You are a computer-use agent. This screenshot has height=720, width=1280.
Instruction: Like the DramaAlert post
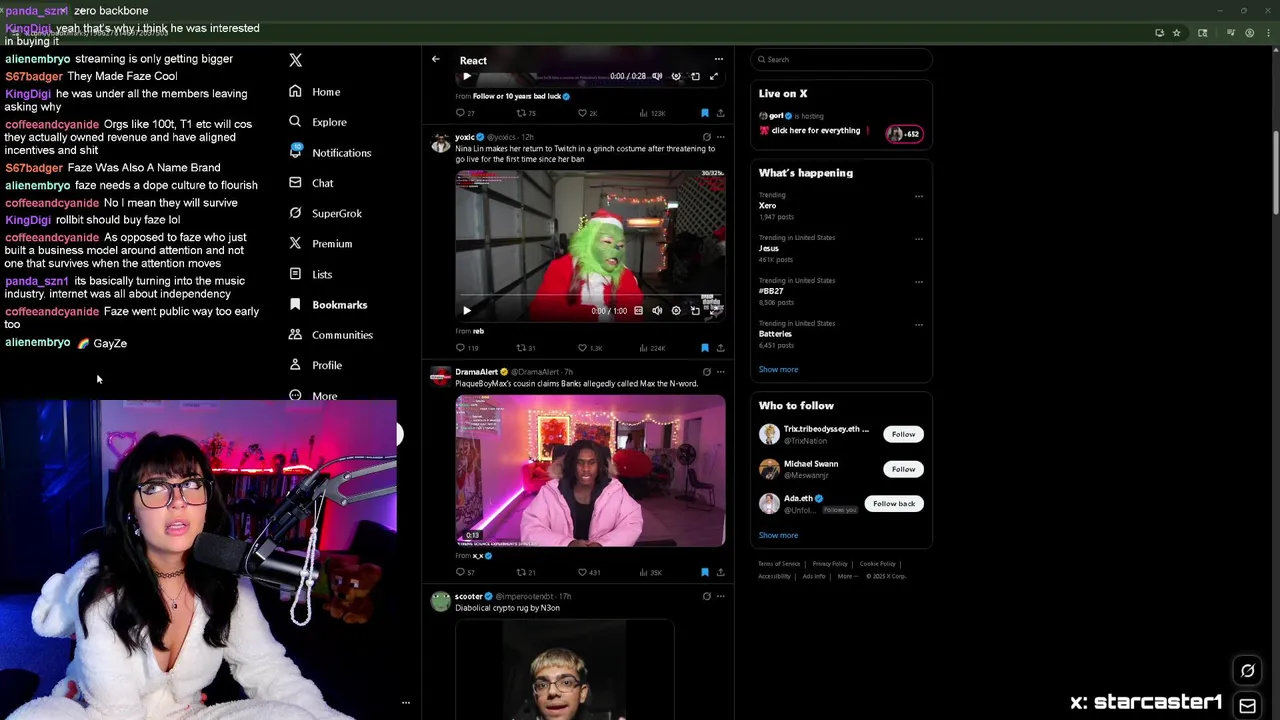(588, 573)
